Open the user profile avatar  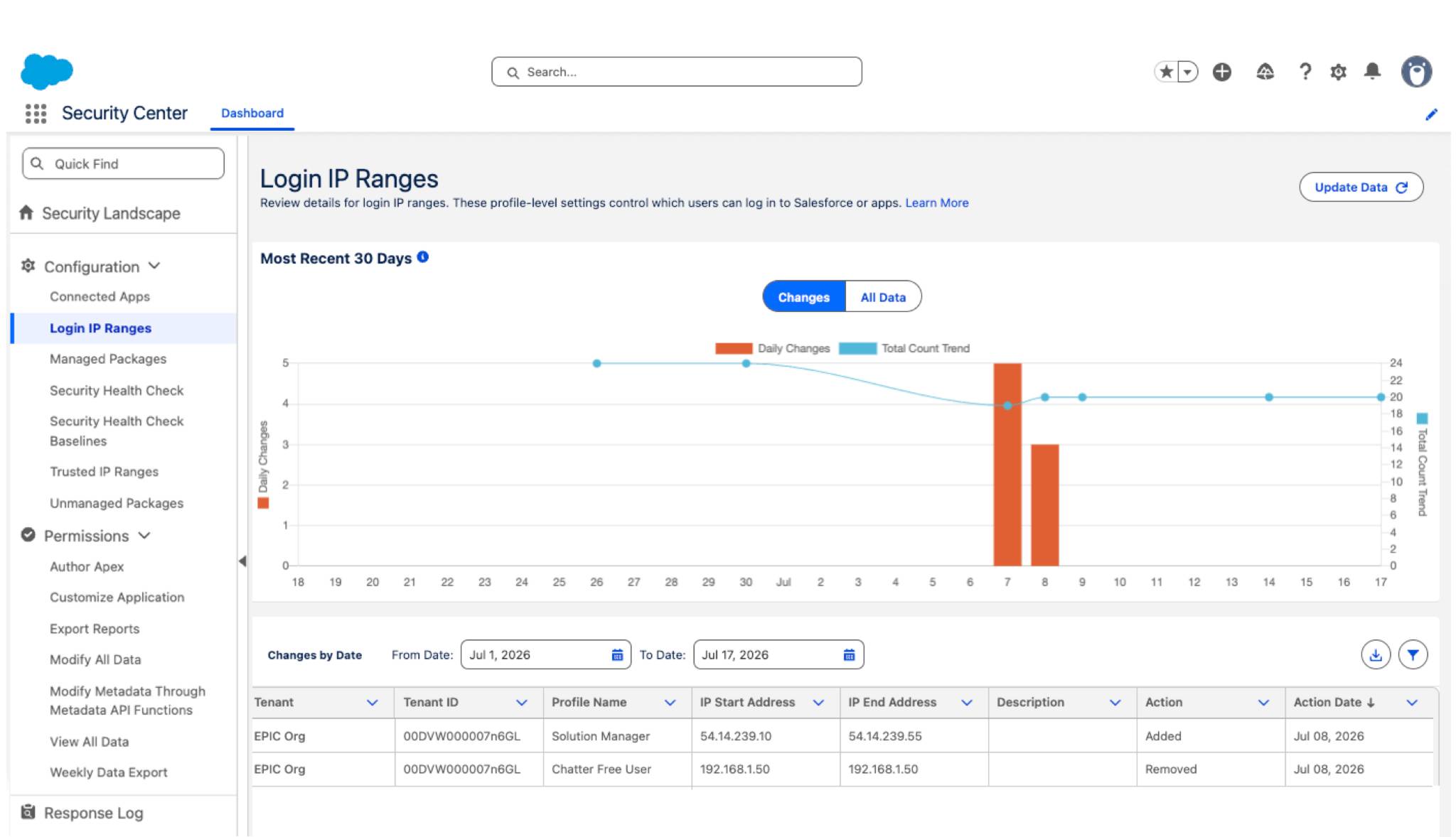click(1416, 72)
